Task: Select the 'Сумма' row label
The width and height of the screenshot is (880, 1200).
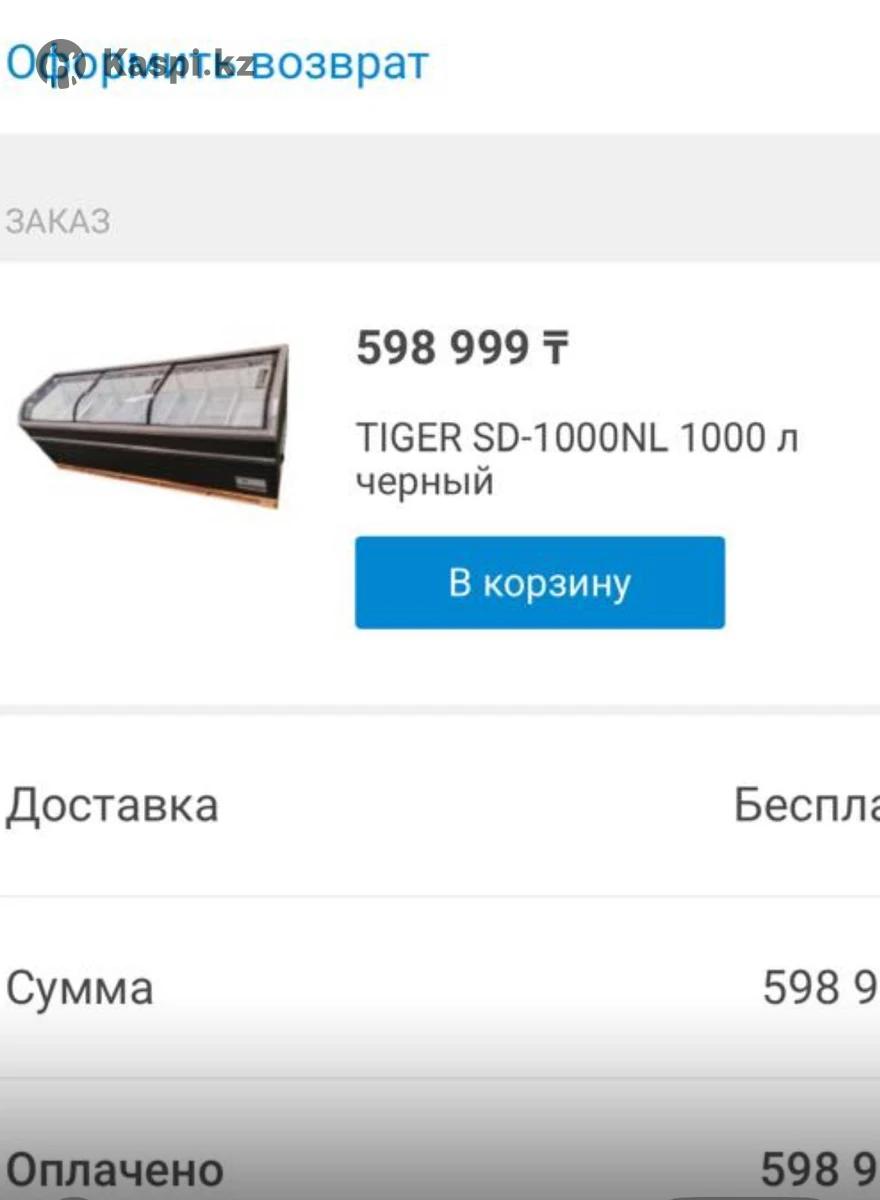Action: tap(80, 989)
